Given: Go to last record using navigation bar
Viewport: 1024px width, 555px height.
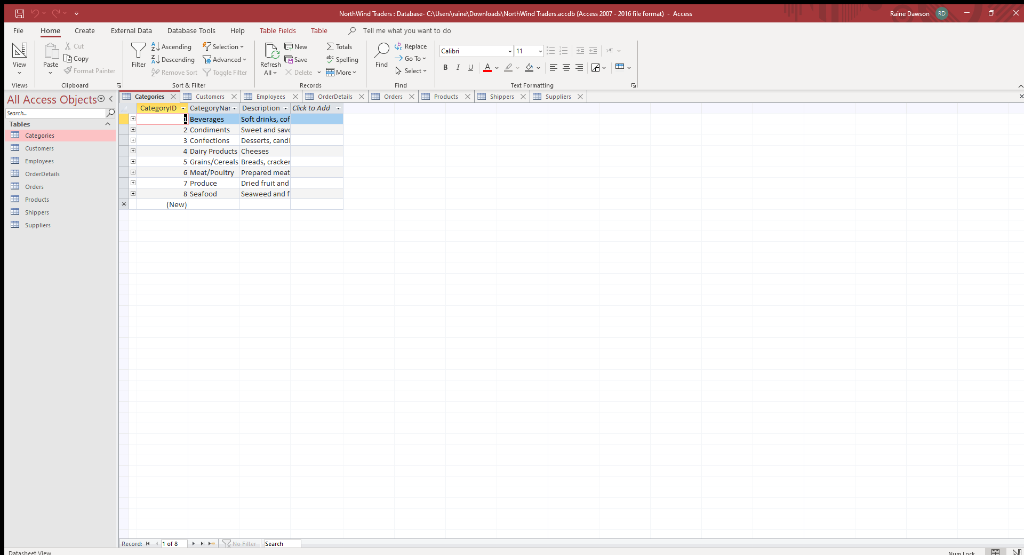Looking at the screenshot, I should pos(202,543).
